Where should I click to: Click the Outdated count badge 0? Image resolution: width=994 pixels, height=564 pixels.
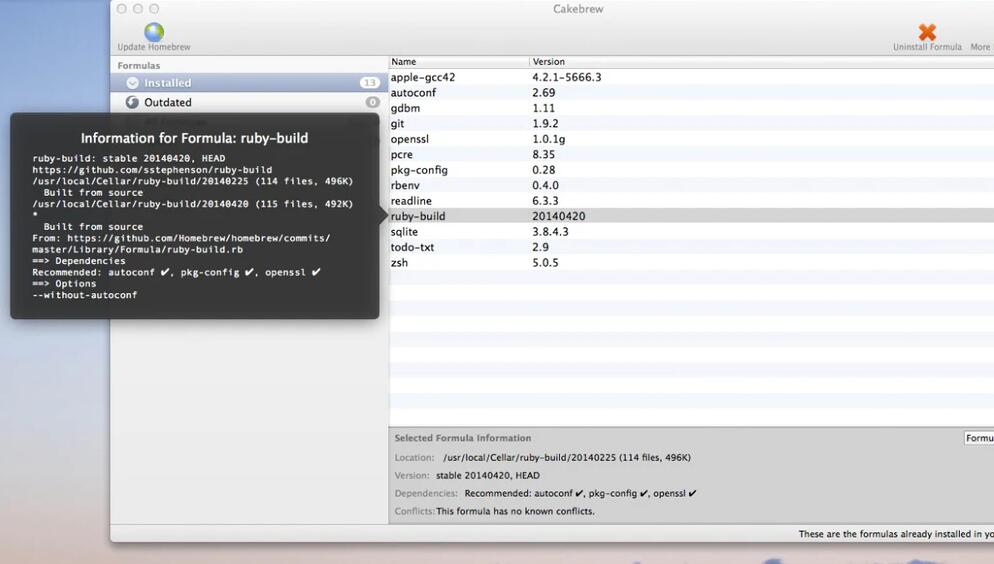(372, 102)
